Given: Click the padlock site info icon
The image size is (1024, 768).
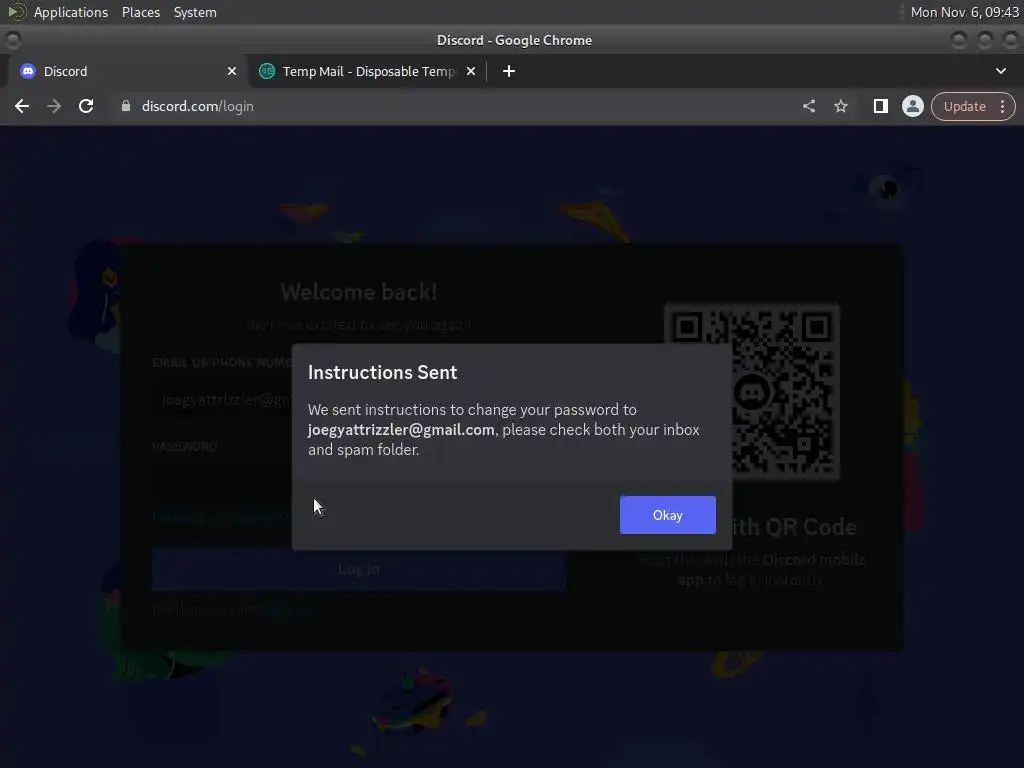Looking at the screenshot, I should pyautogui.click(x=126, y=106).
